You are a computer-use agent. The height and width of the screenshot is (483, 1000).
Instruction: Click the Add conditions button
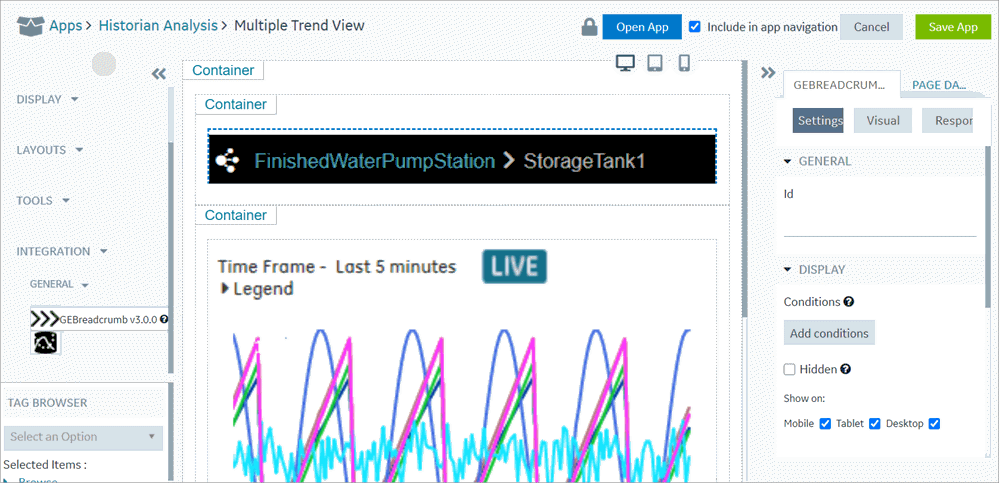(x=829, y=333)
